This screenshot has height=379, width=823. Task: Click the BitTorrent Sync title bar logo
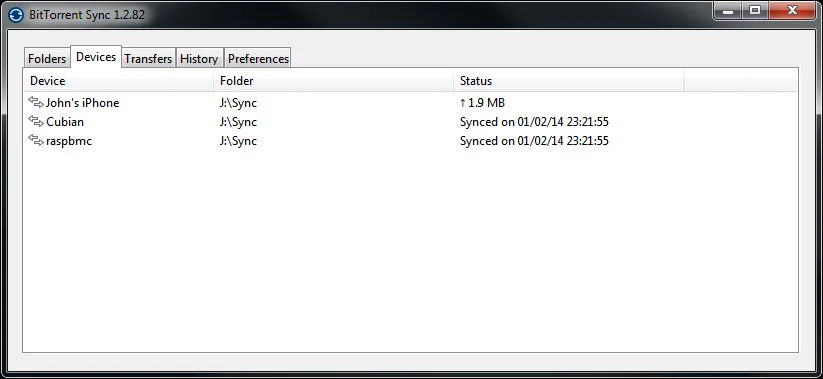[x=16, y=14]
